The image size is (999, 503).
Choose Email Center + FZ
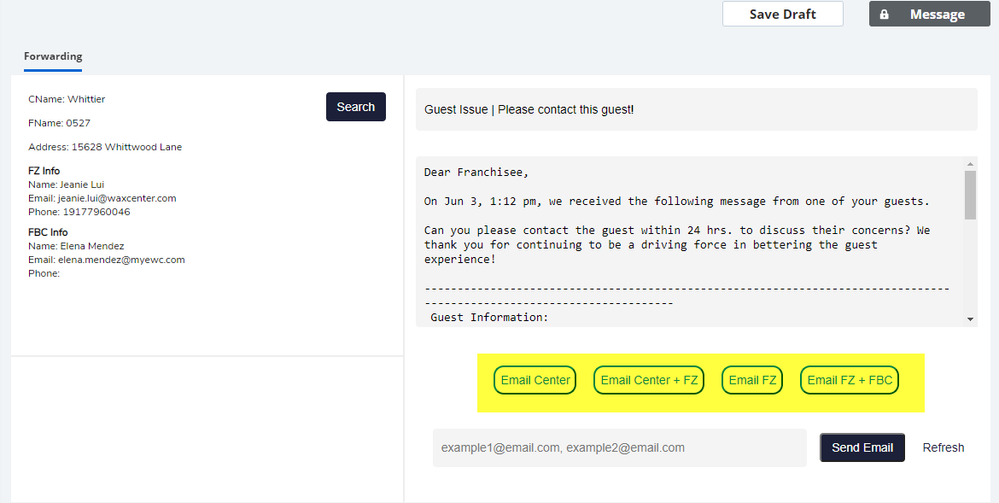click(x=649, y=380)
